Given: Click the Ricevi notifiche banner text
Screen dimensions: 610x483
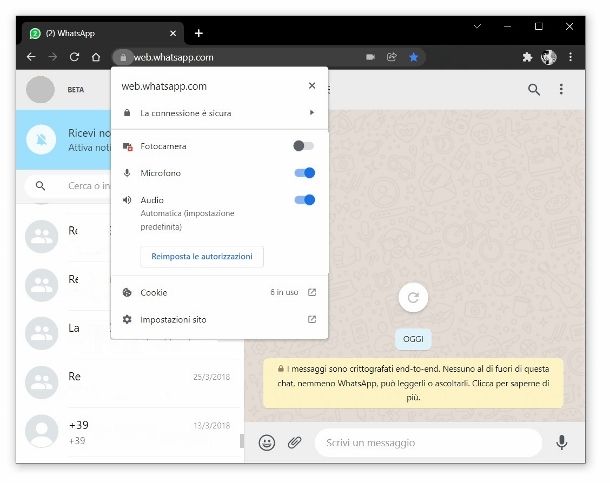Looking at the screenshot, I should click(x=89, y=140).
